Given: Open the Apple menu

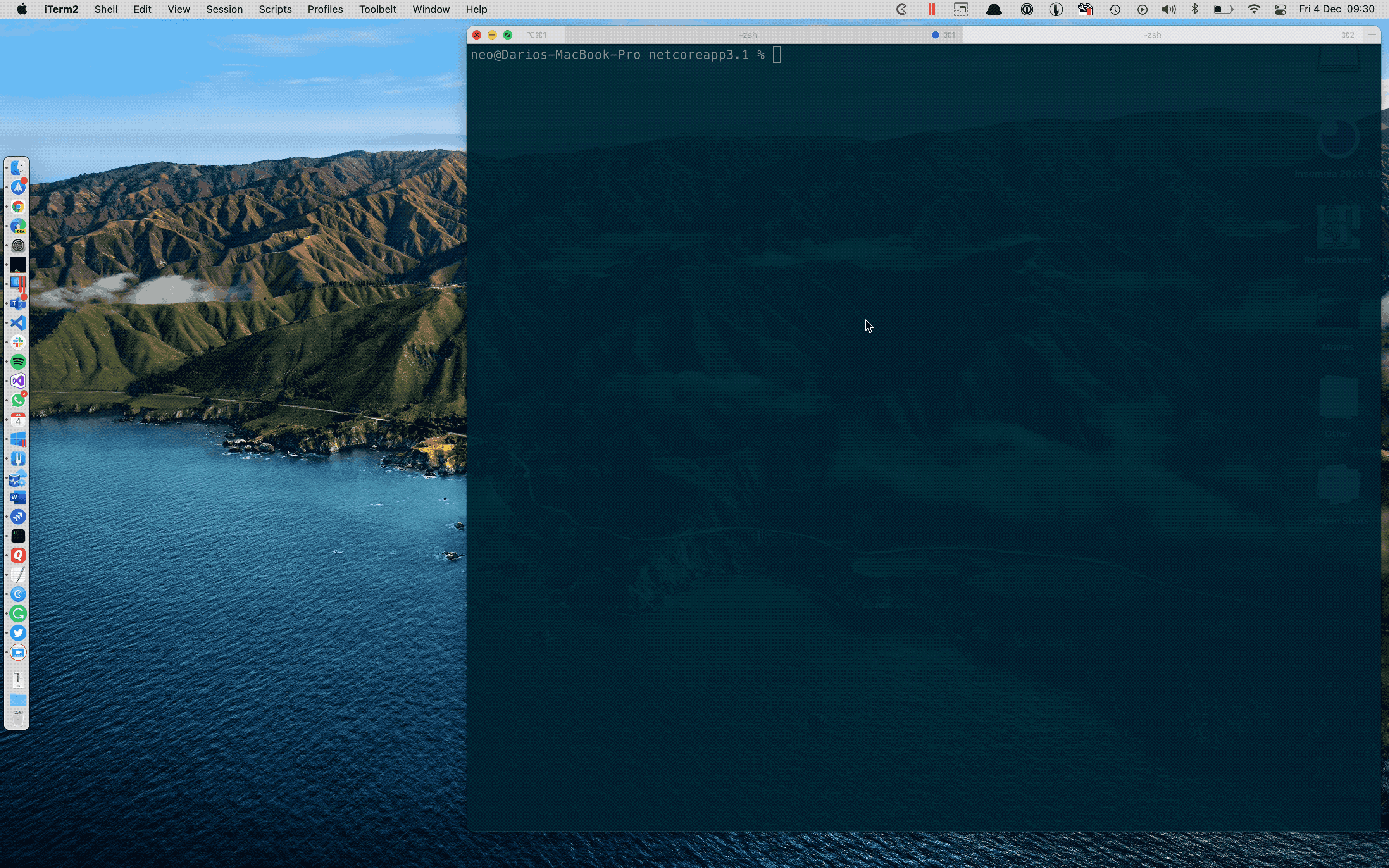Looking at the screenshot, I should 22,9.
